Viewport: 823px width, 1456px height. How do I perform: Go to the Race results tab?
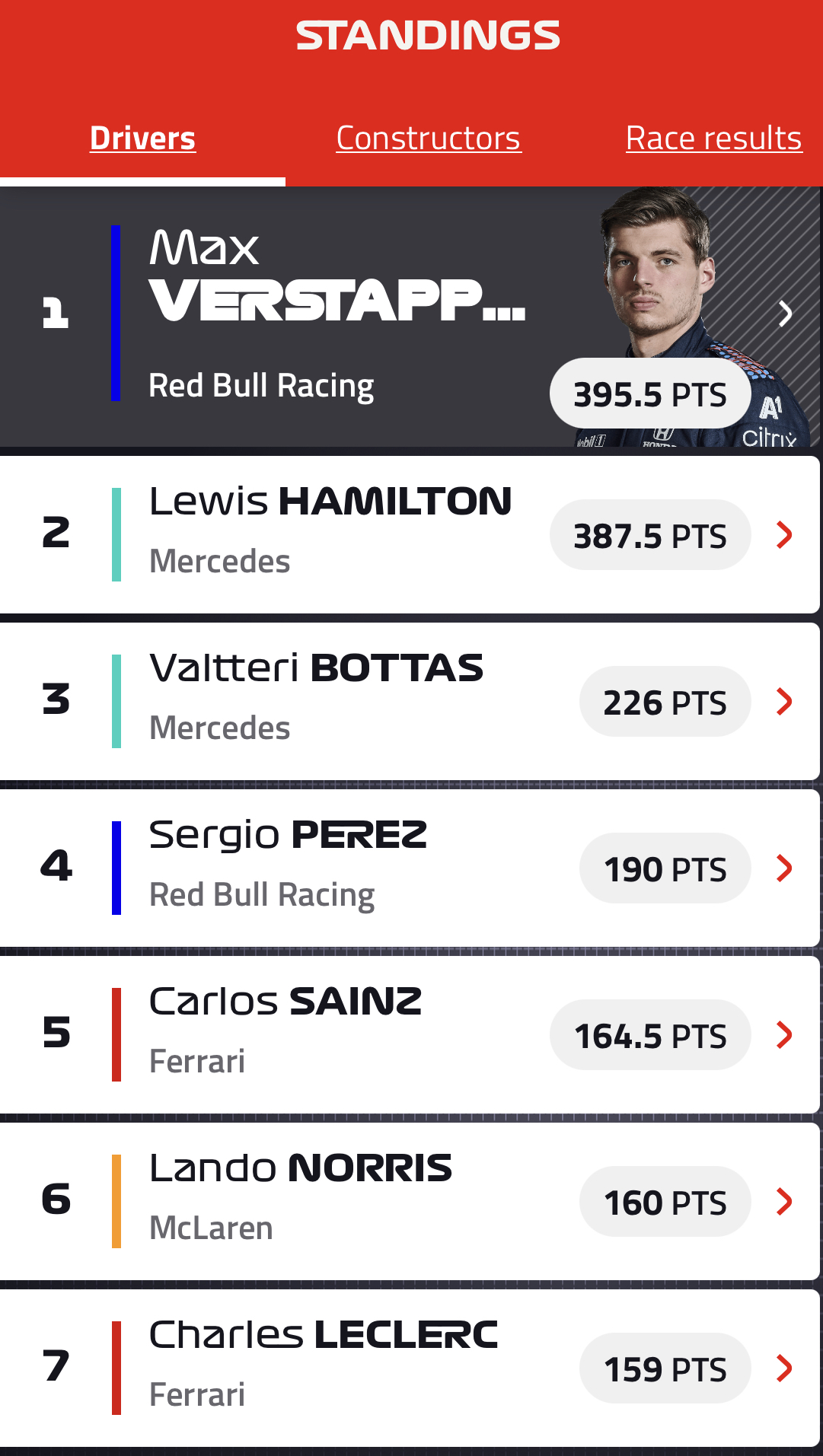tap(713, 139)
